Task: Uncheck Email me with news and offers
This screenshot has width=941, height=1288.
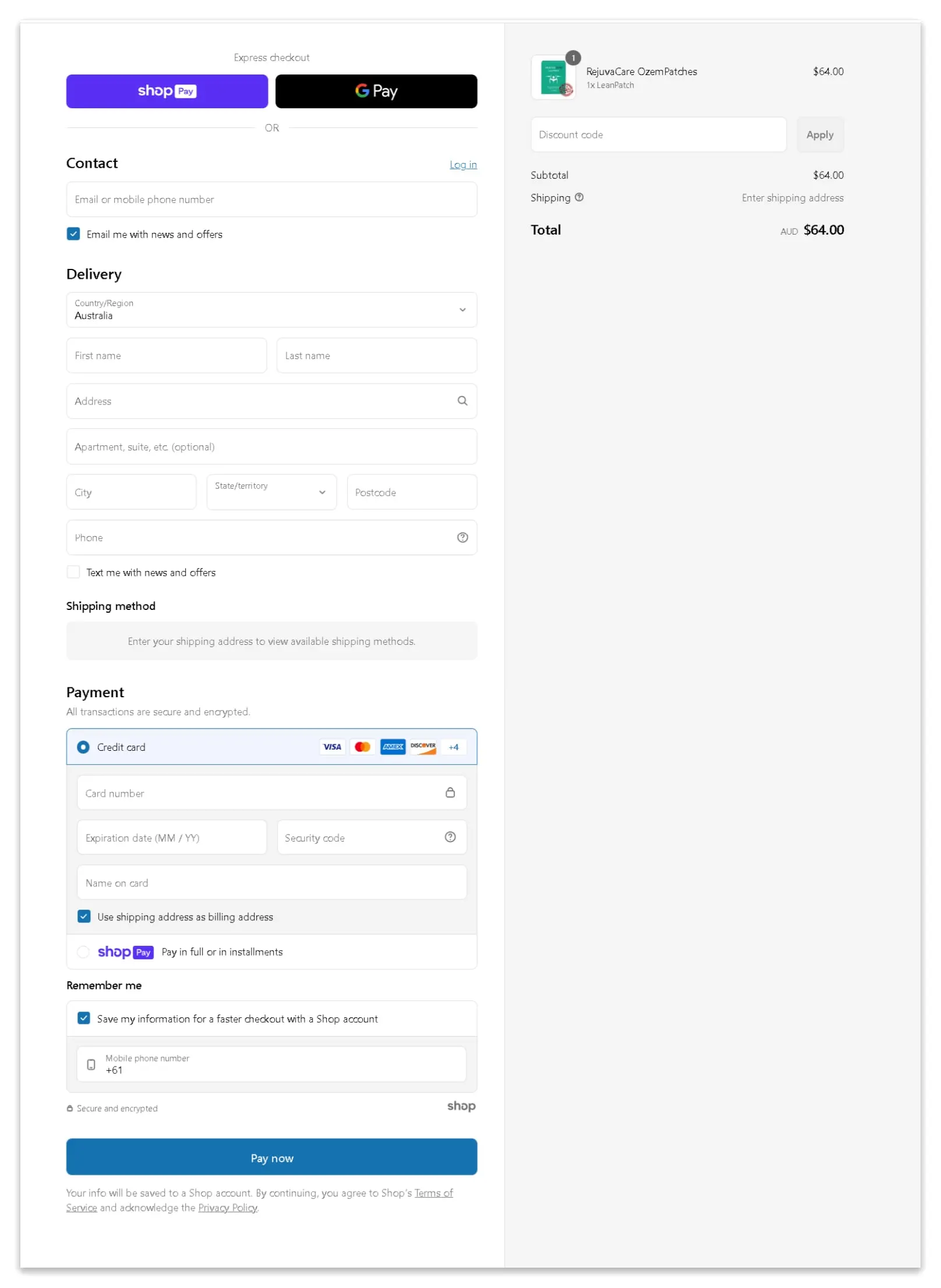Action: (x=73, y=234)
